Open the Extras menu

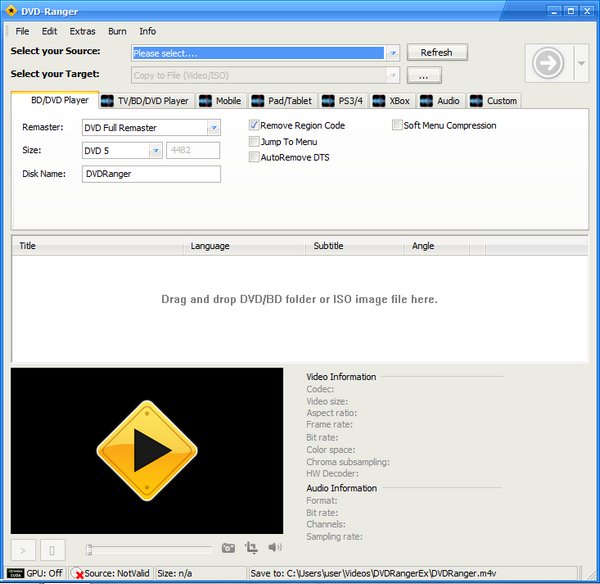tap(82, 31)
